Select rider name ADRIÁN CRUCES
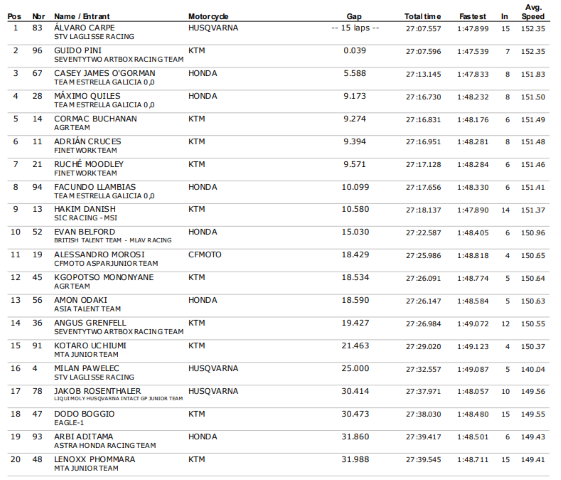561x480 pixels. 88,141
